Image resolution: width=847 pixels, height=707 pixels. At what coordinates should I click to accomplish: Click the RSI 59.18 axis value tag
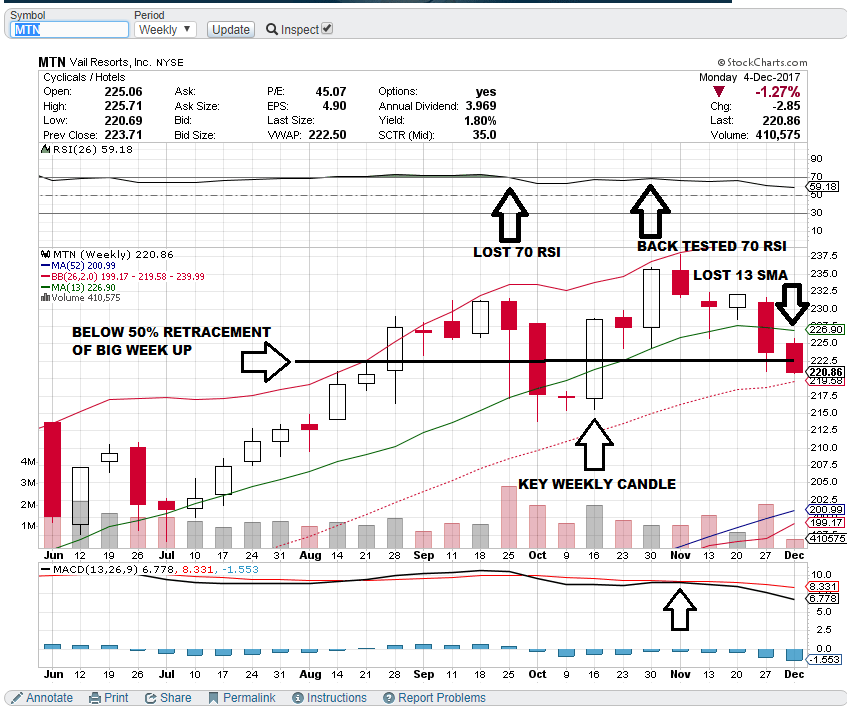tap(824, 187)
